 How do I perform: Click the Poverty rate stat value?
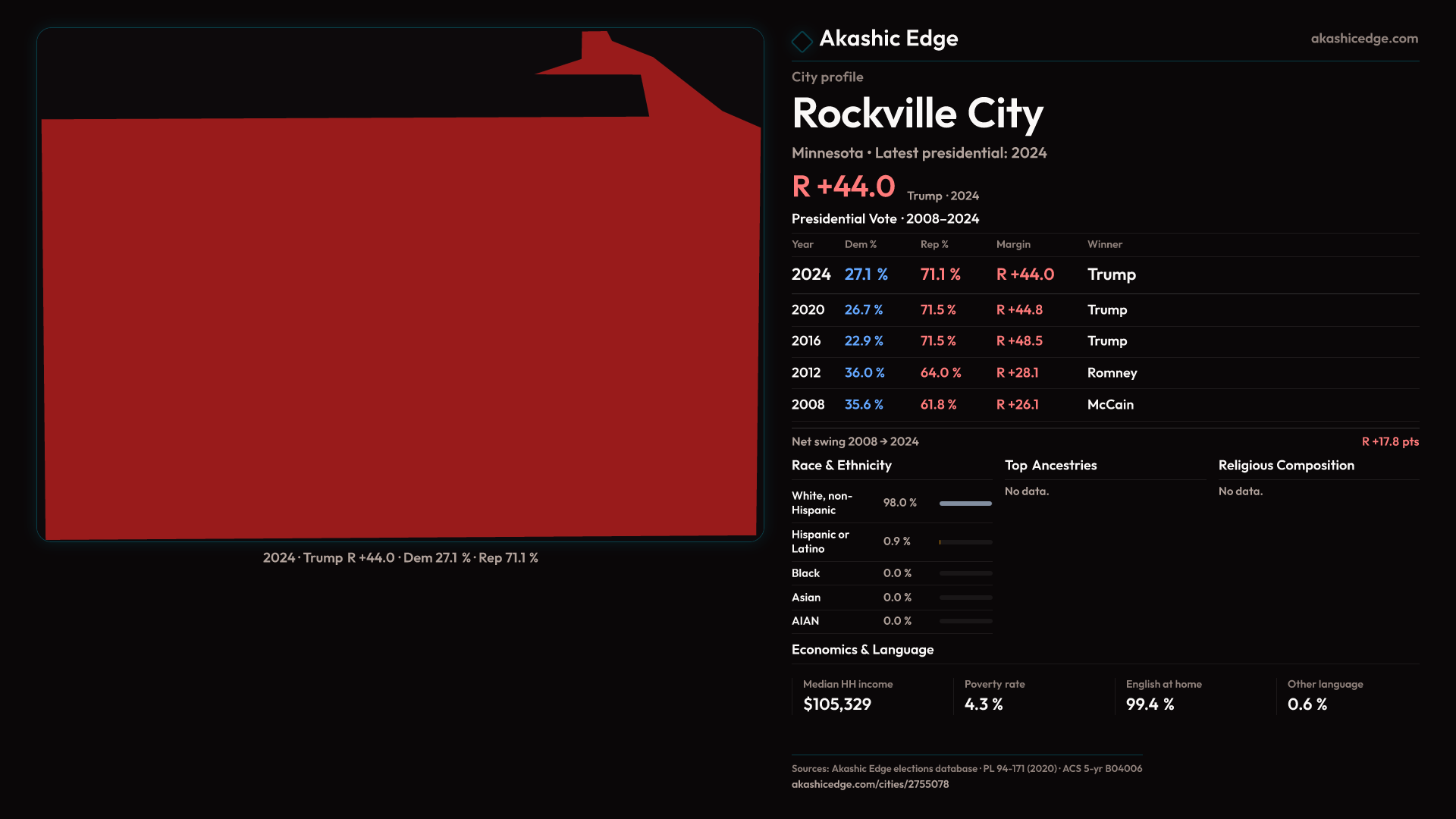983,704
